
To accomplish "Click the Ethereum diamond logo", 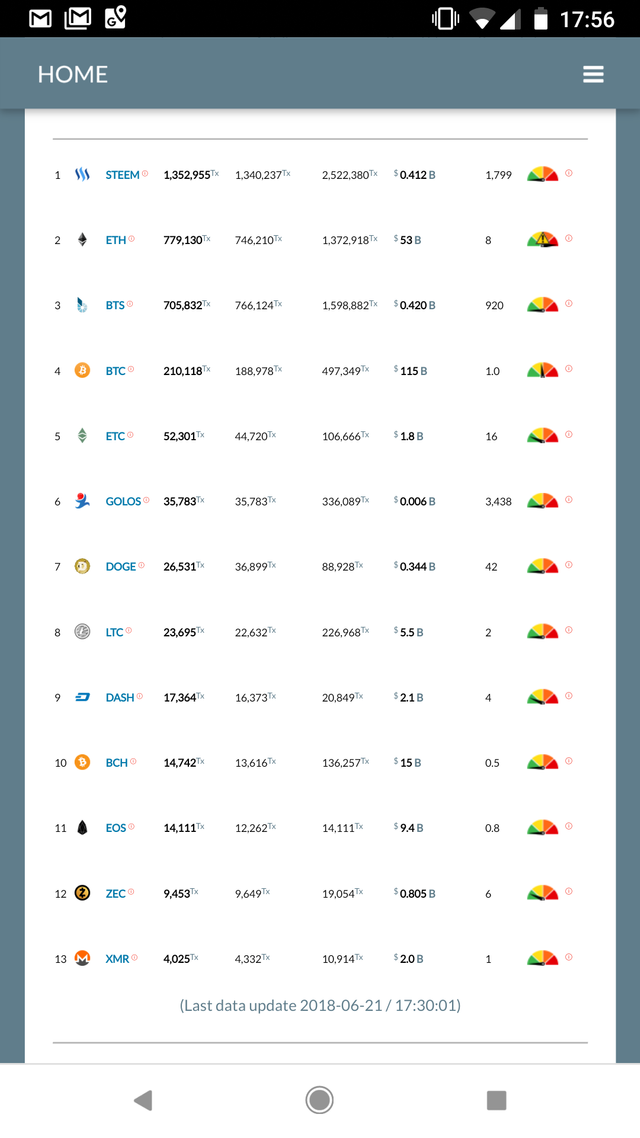I will (82, 240).
